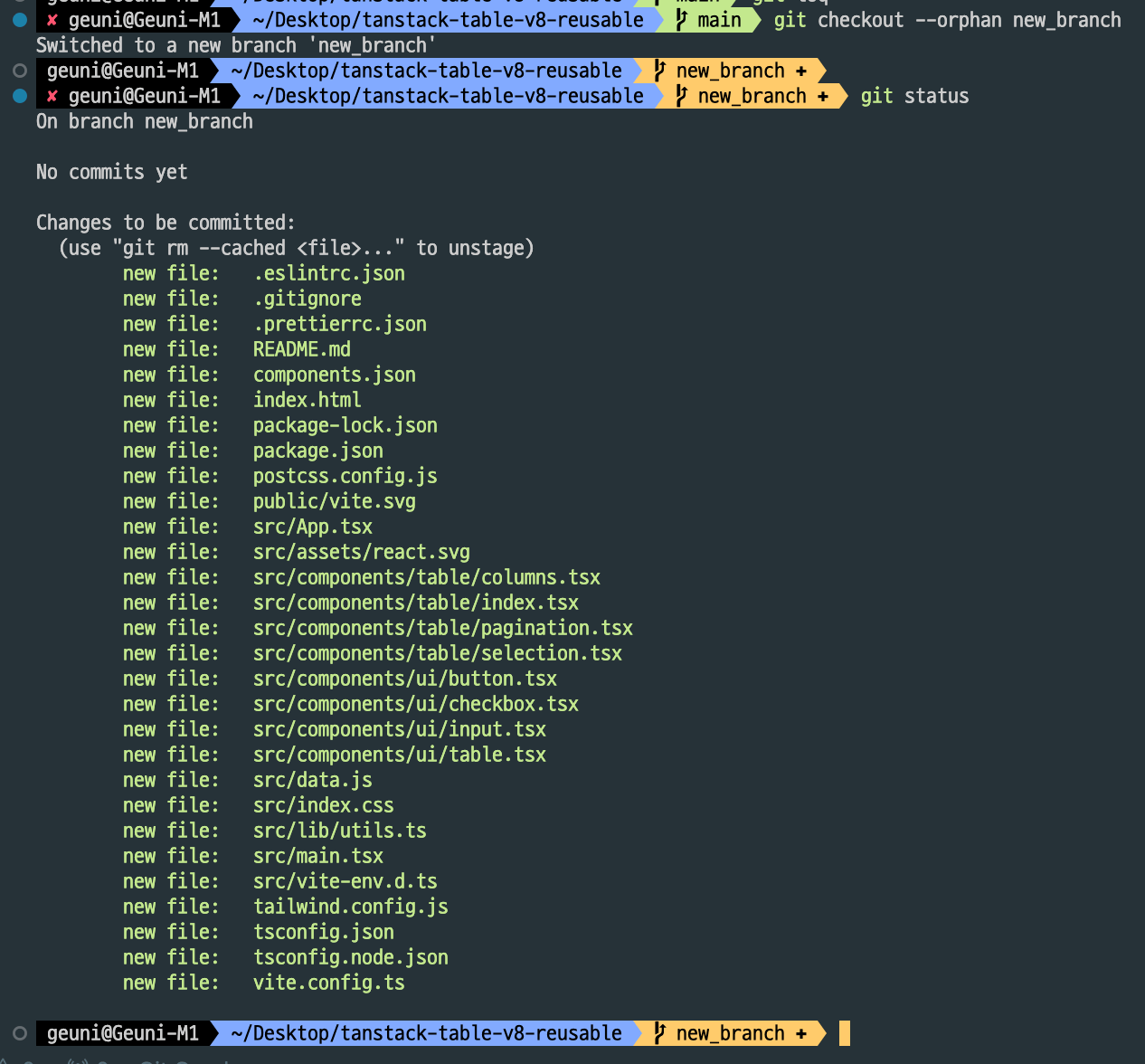This screenshot has height=1064, width=1145.
Task: Open the vite.config.ts file link
Action: tap(329, 983)
